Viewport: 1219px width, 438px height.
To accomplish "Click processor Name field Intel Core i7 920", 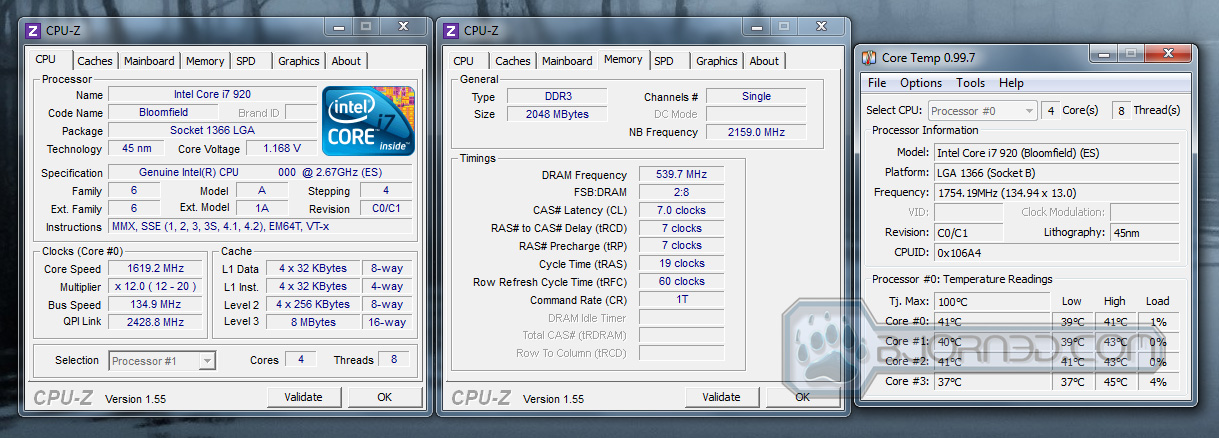I will pos(212,95).
